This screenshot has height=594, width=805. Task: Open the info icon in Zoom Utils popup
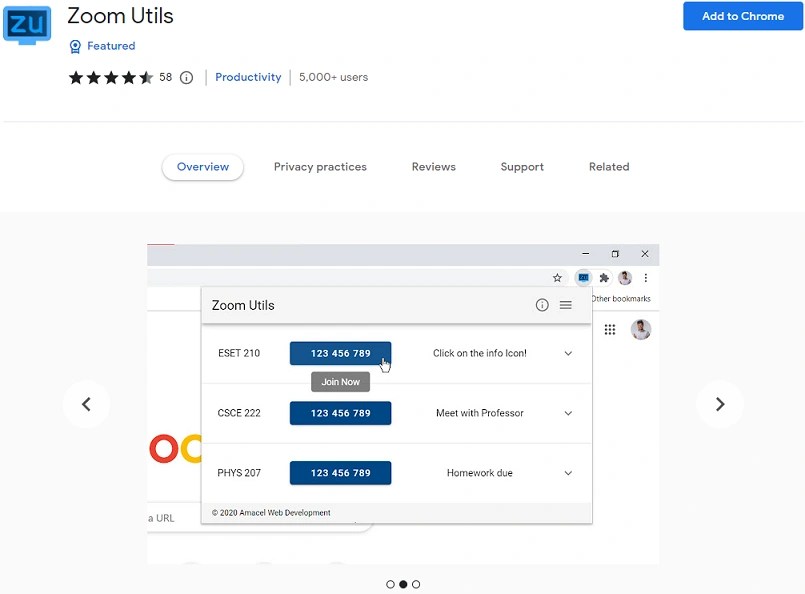pos(541,305)
